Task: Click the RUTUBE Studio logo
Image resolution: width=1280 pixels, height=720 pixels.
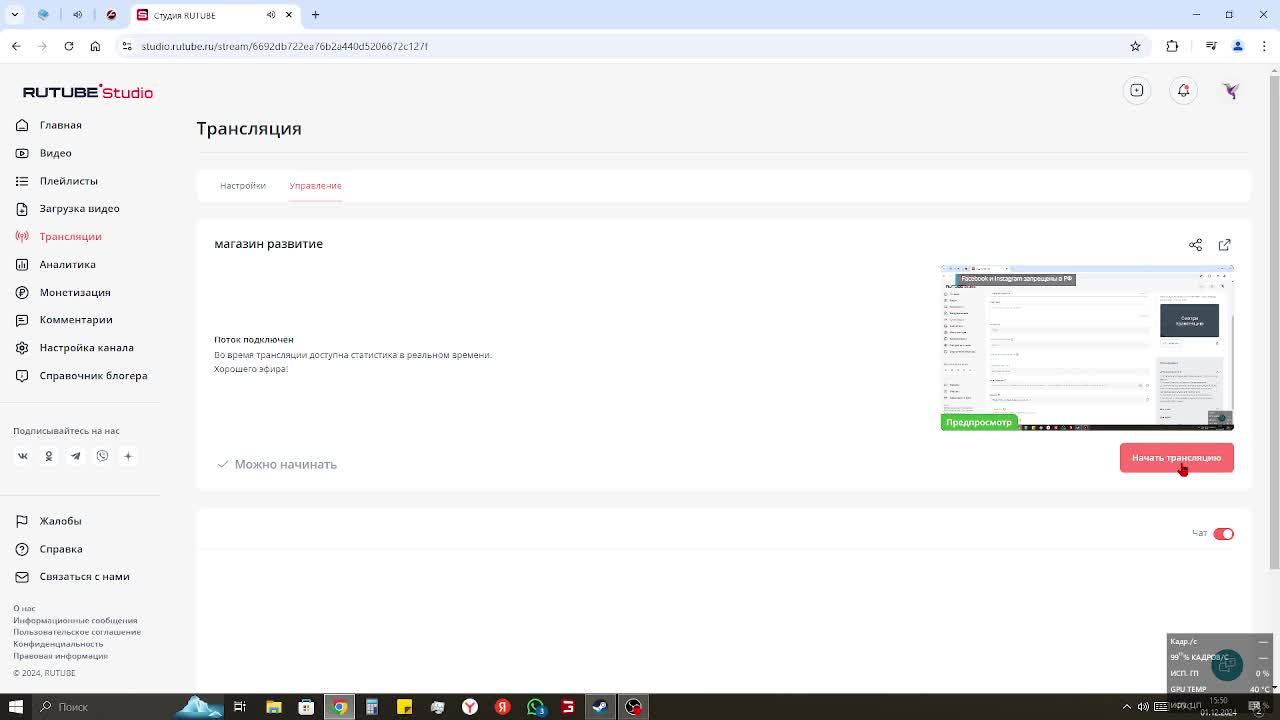Action: point(88,92)
